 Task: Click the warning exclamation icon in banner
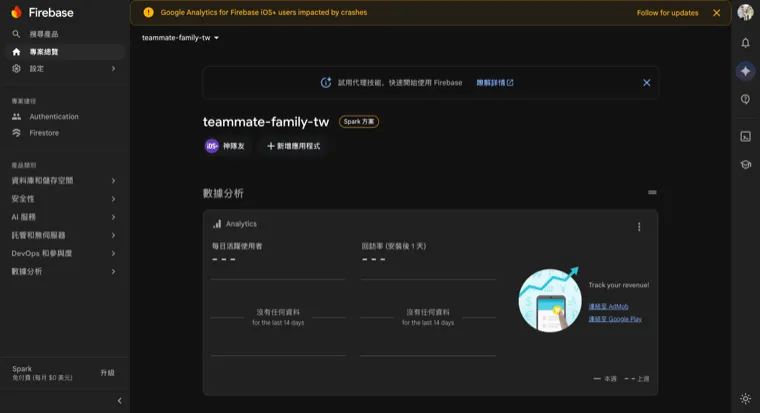[148, 13]
